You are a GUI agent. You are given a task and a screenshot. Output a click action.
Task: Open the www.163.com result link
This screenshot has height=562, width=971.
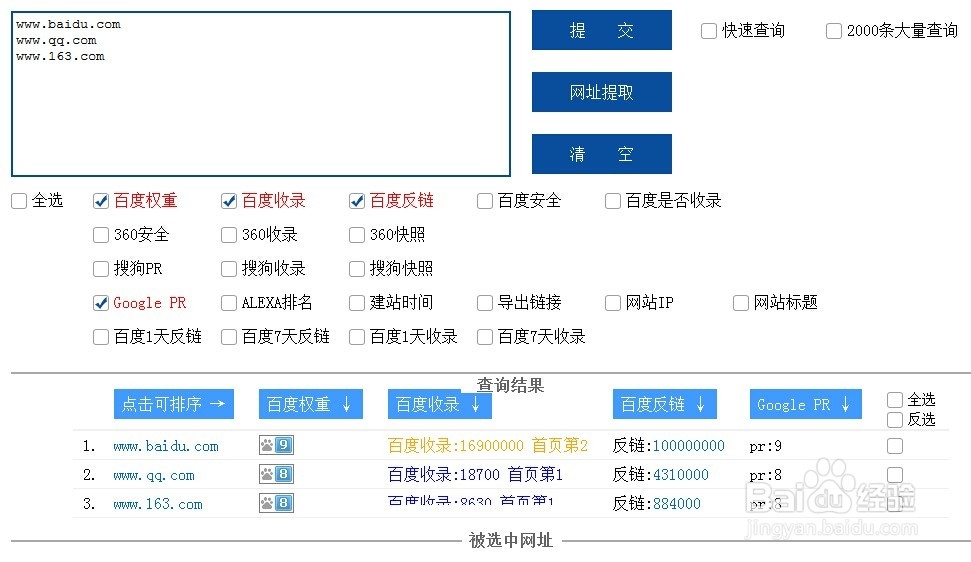(x=157, y=504)
